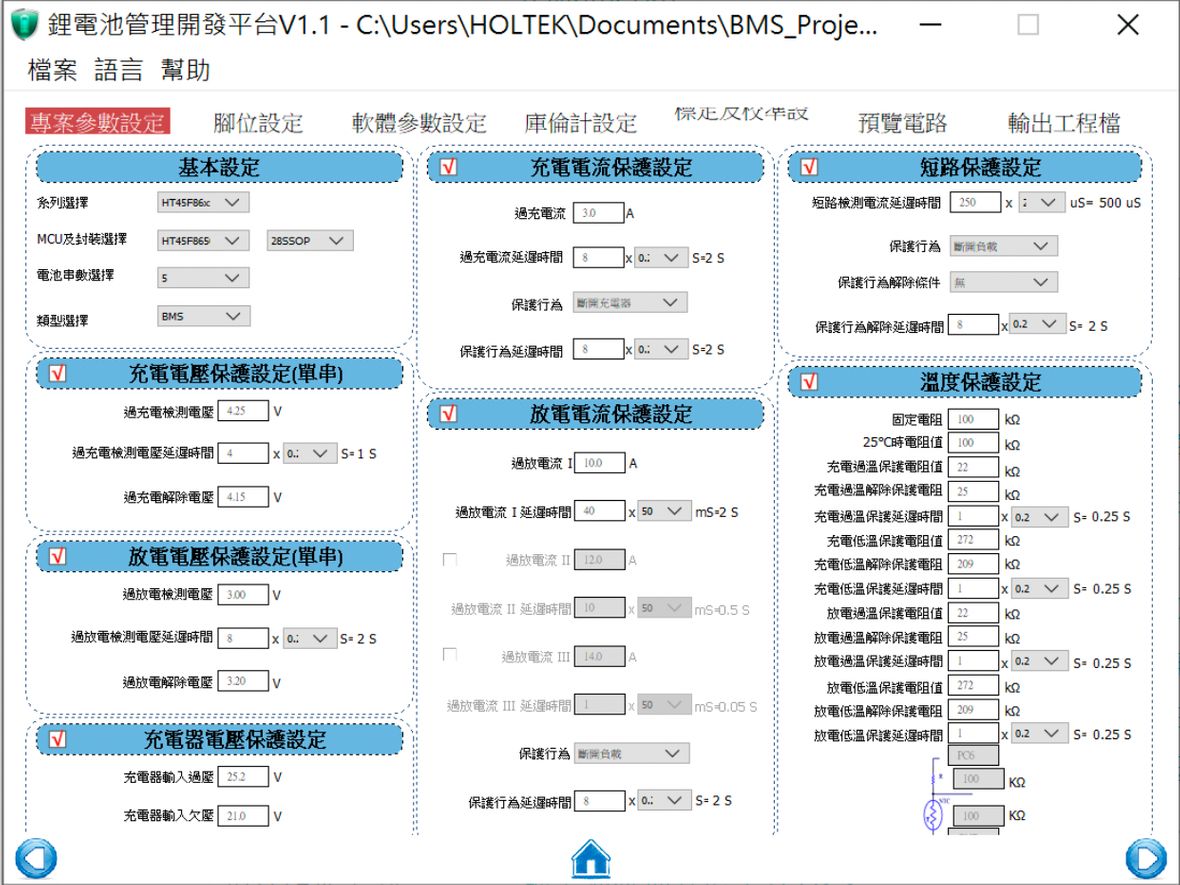Toggle 短路保護設定 checkbox
Image resolution: width=1180 pixels, height=885 pixels.
[809, 167]
